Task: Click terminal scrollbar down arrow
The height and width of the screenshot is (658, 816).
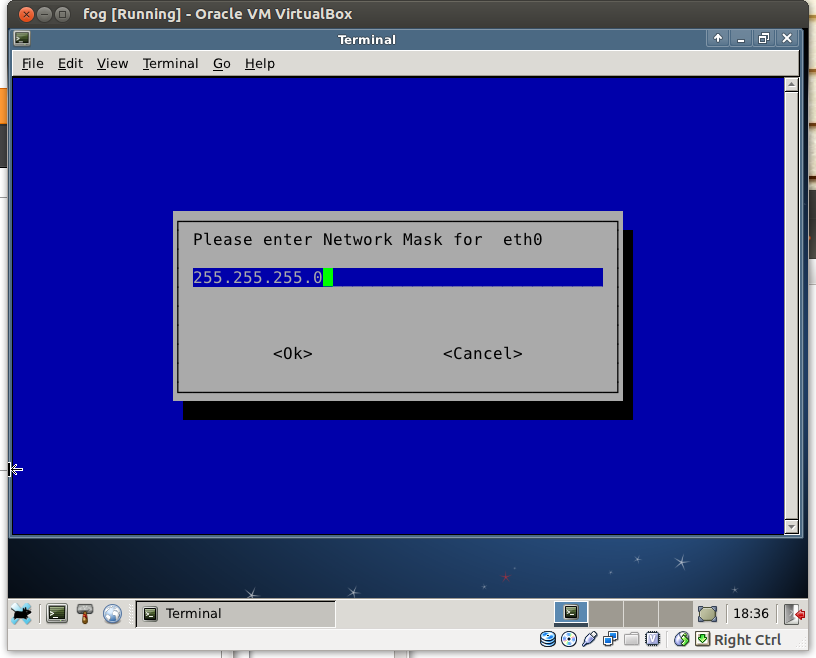Action: [x=791, y=526]
